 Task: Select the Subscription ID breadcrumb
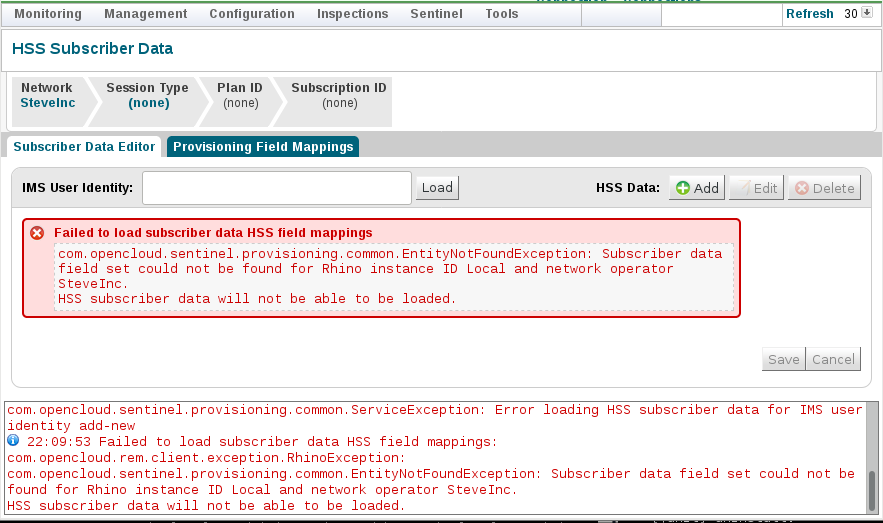pyautogui.click(x=338, y=101)
